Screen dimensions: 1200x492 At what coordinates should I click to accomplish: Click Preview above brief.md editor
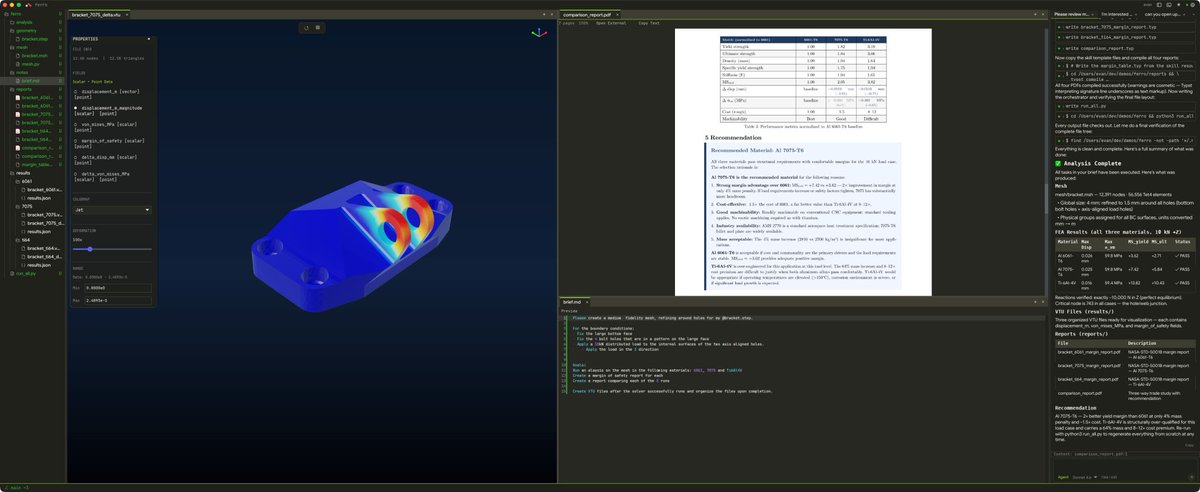[569, 310]
